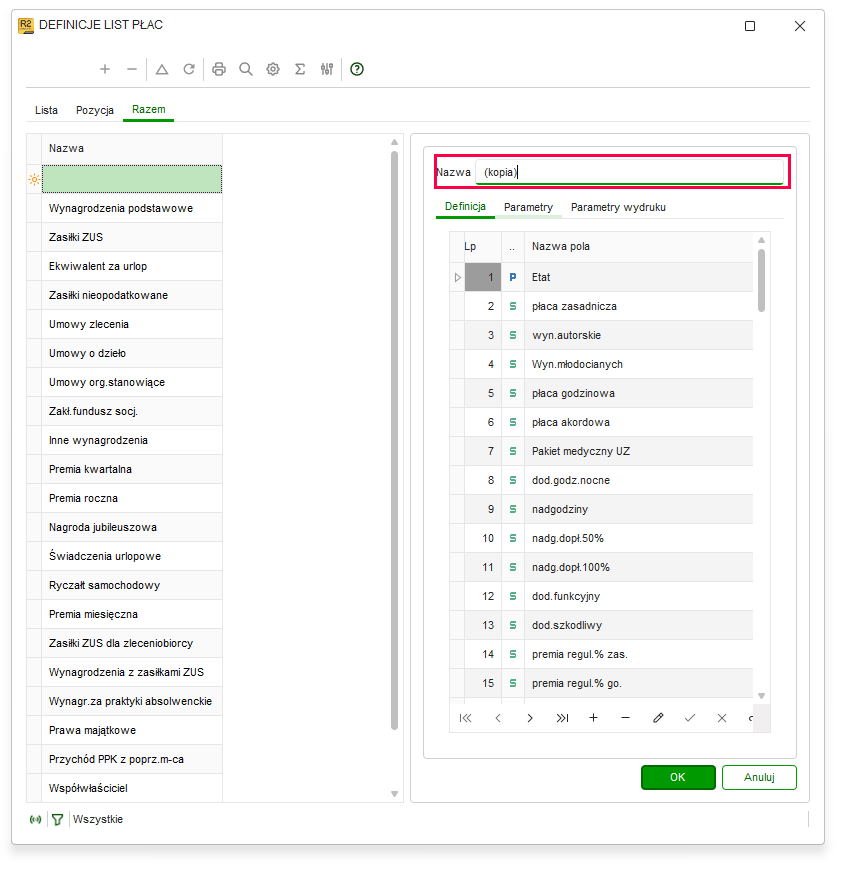Jump to last record in field navigator
Viewport: 844px width, 879px height.
pos(562,719)
